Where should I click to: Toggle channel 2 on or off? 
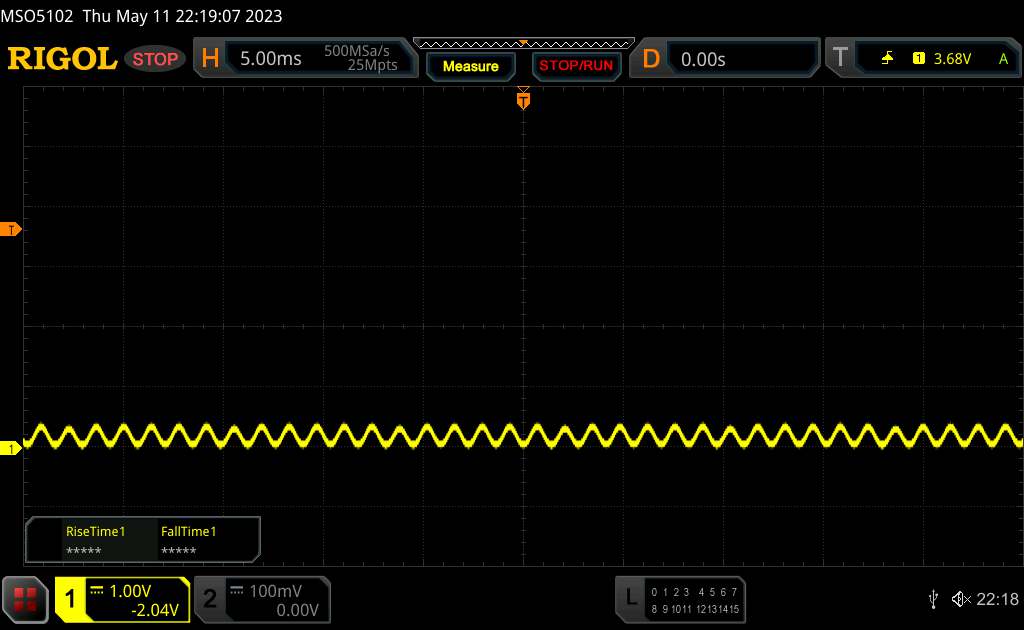tap(210, 599)
